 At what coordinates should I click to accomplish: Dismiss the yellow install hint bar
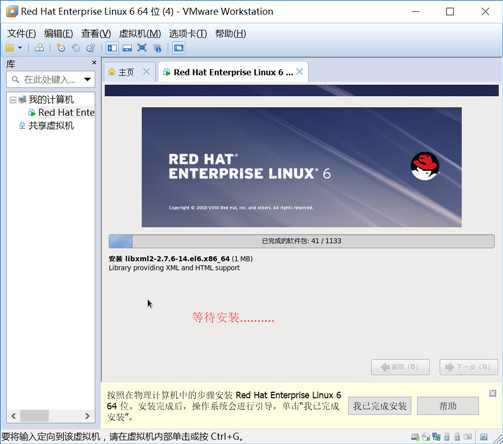[x=492, y=393]
